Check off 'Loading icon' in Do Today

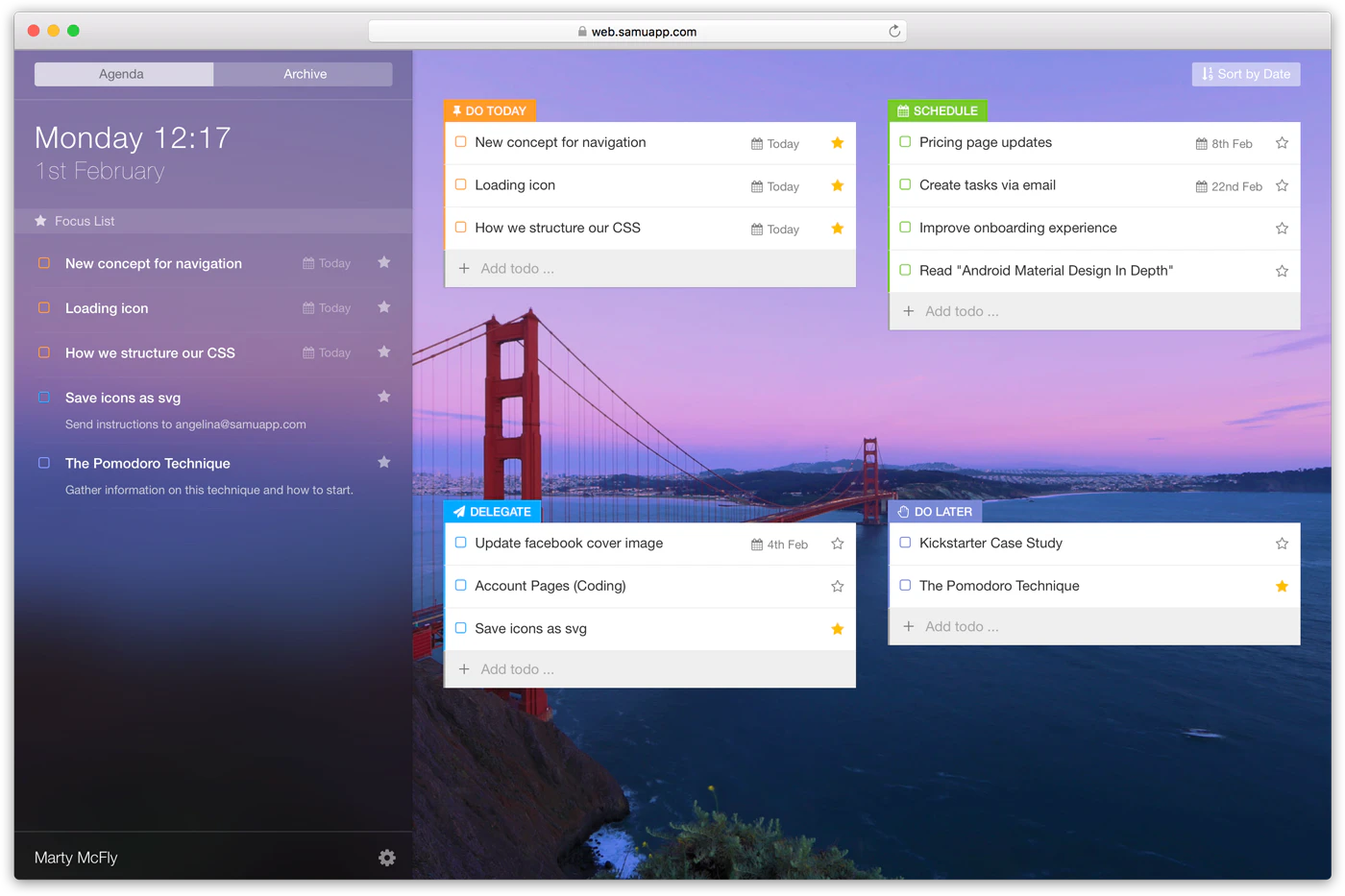[x=461, y=184]
